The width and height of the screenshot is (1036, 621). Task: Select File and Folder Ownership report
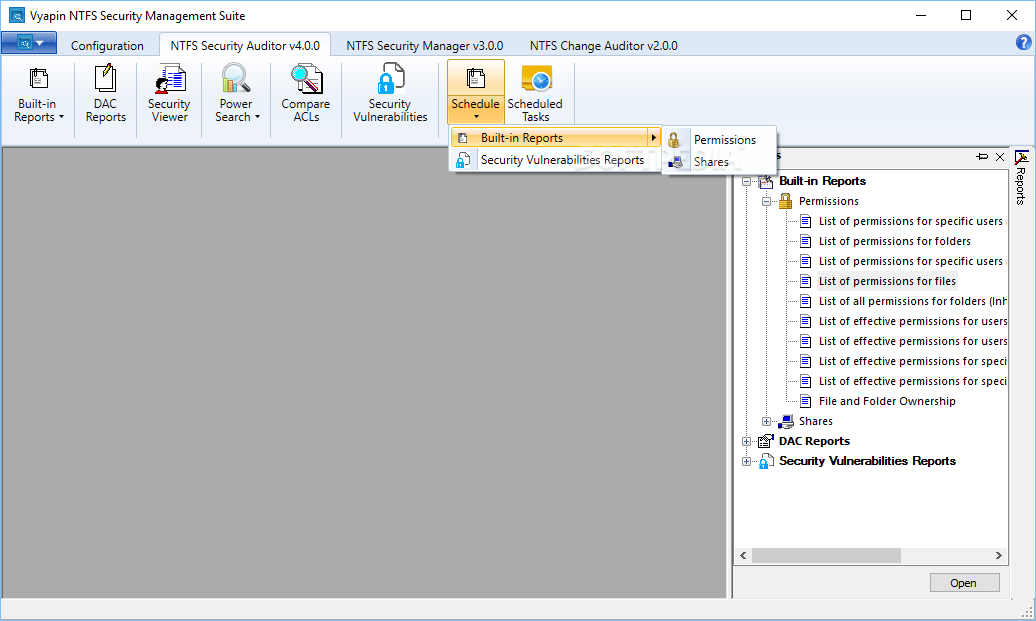tap(887, 401)
